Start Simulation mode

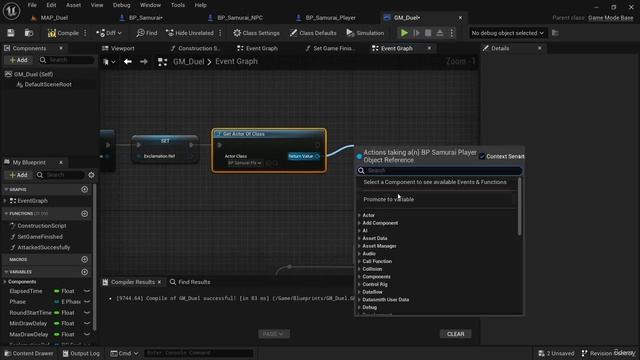(365, 33)
